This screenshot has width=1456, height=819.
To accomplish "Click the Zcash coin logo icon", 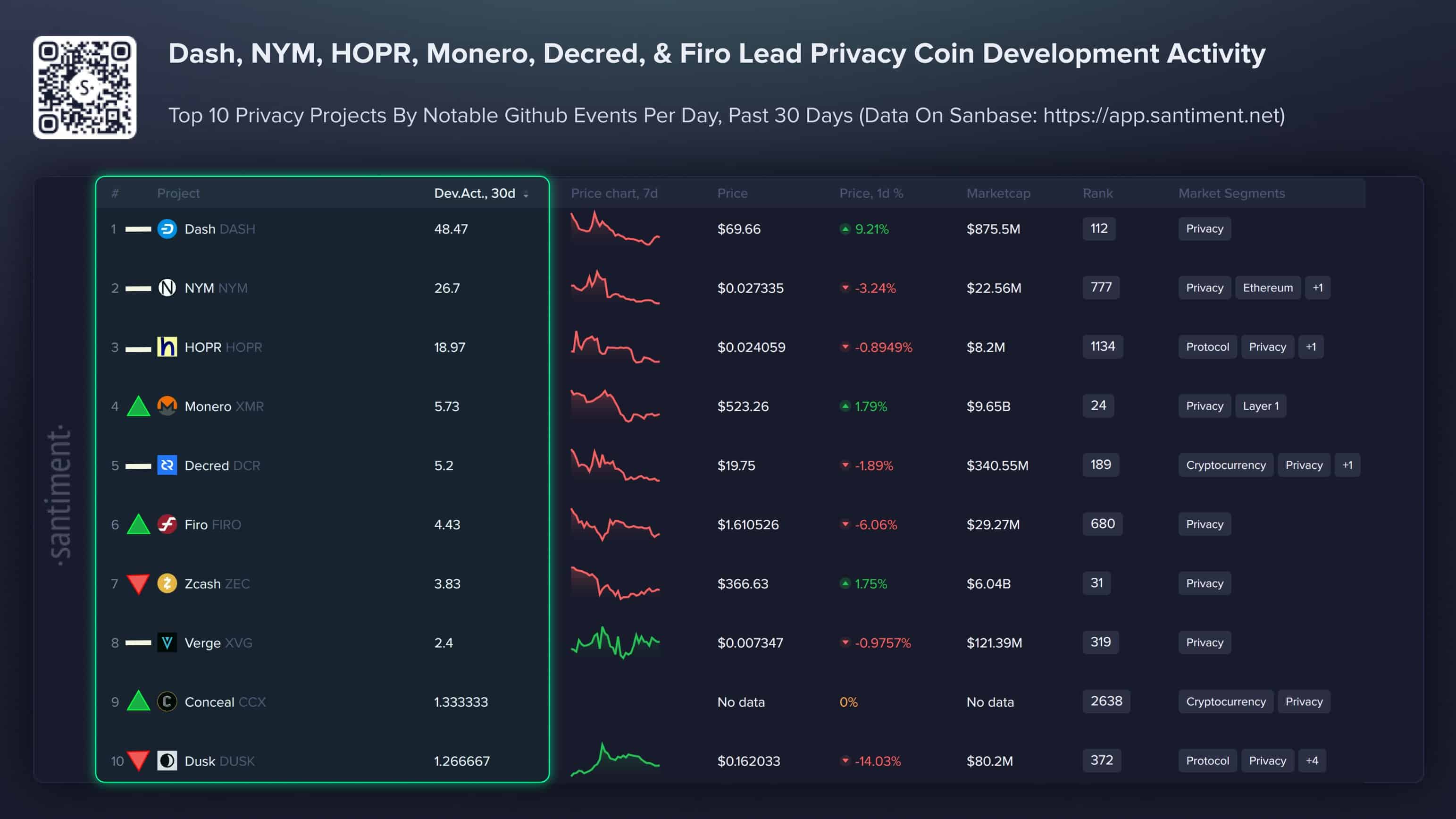I will coord(167,583).
